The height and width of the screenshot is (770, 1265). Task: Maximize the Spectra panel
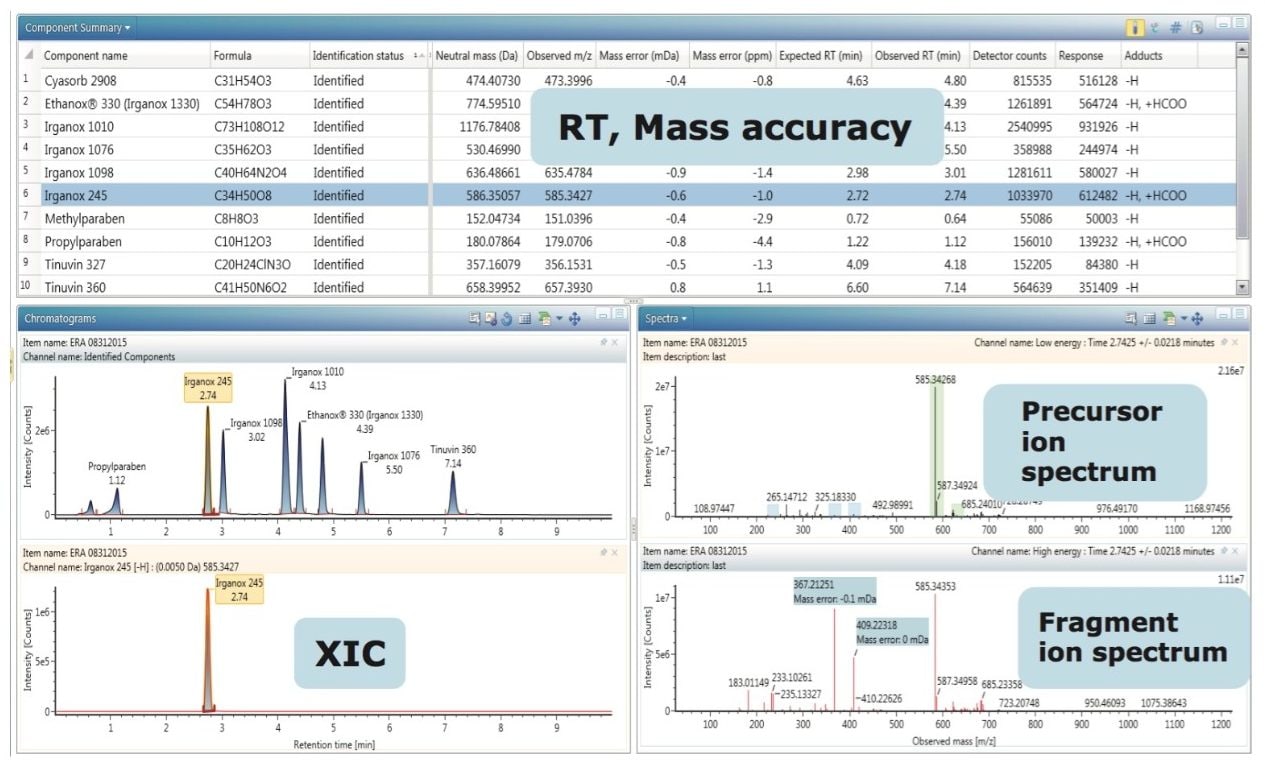click(1239, 314)
